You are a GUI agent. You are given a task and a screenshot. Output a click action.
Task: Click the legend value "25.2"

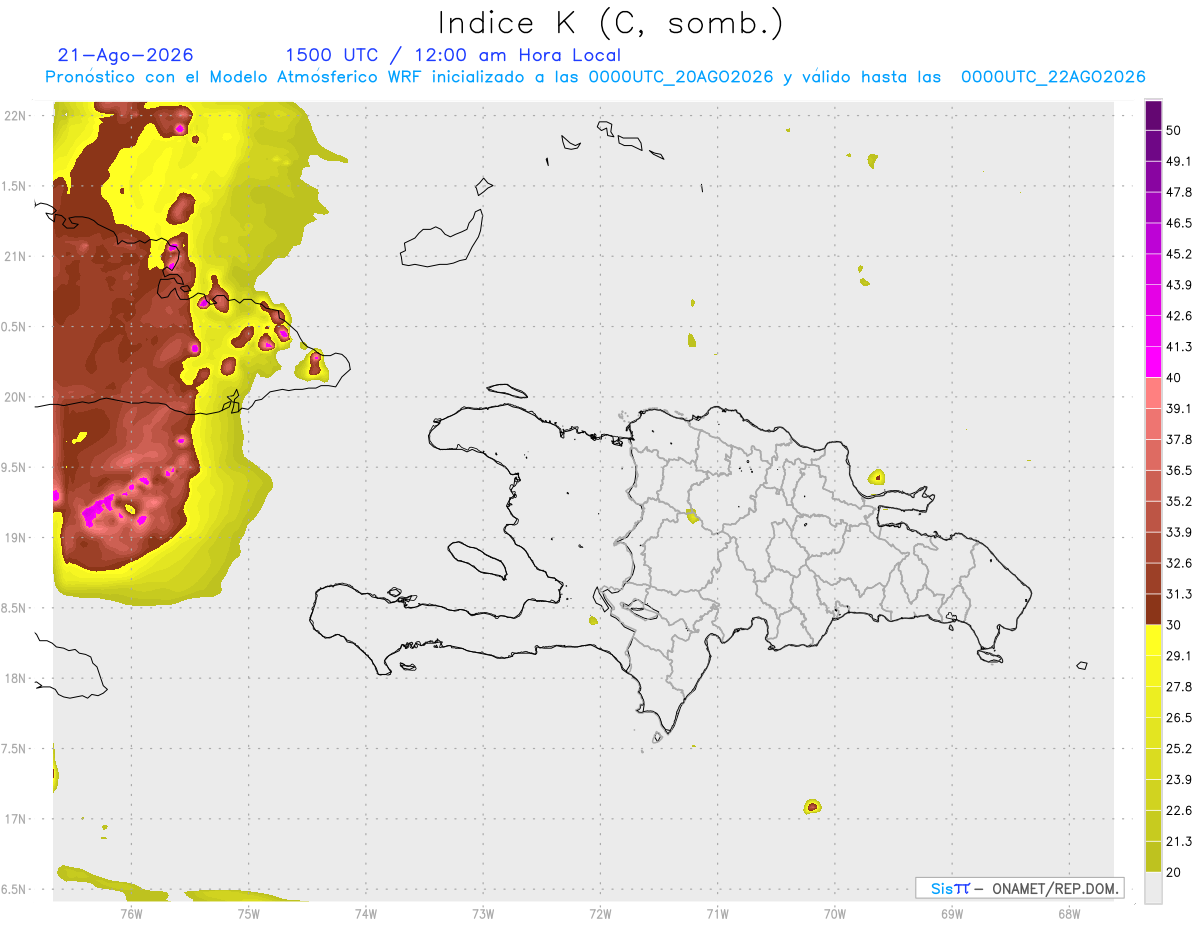tap(1179, 748)
